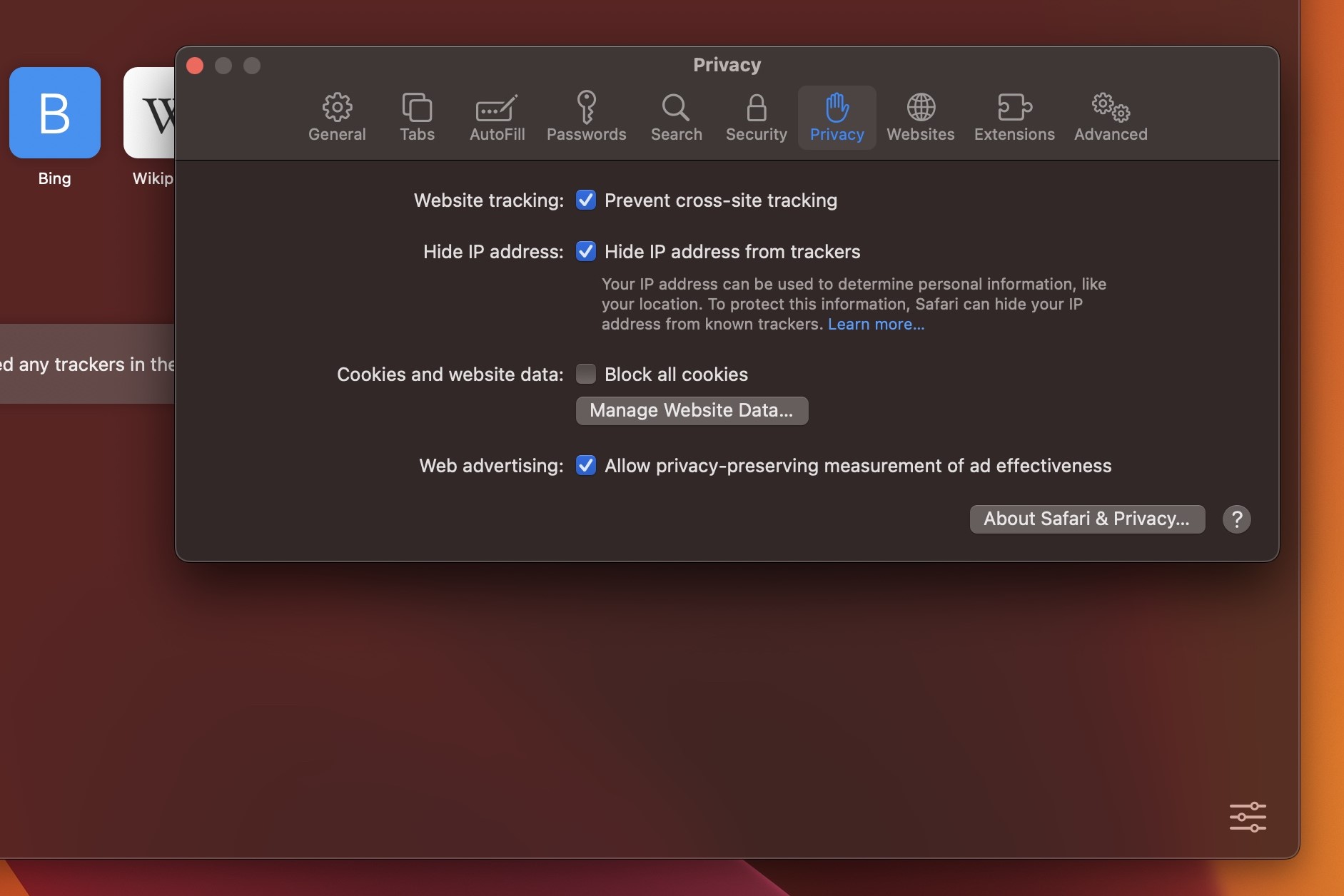Click the help question mark button
Viewport: 1344px width, 896px height.
(1236, 519)
